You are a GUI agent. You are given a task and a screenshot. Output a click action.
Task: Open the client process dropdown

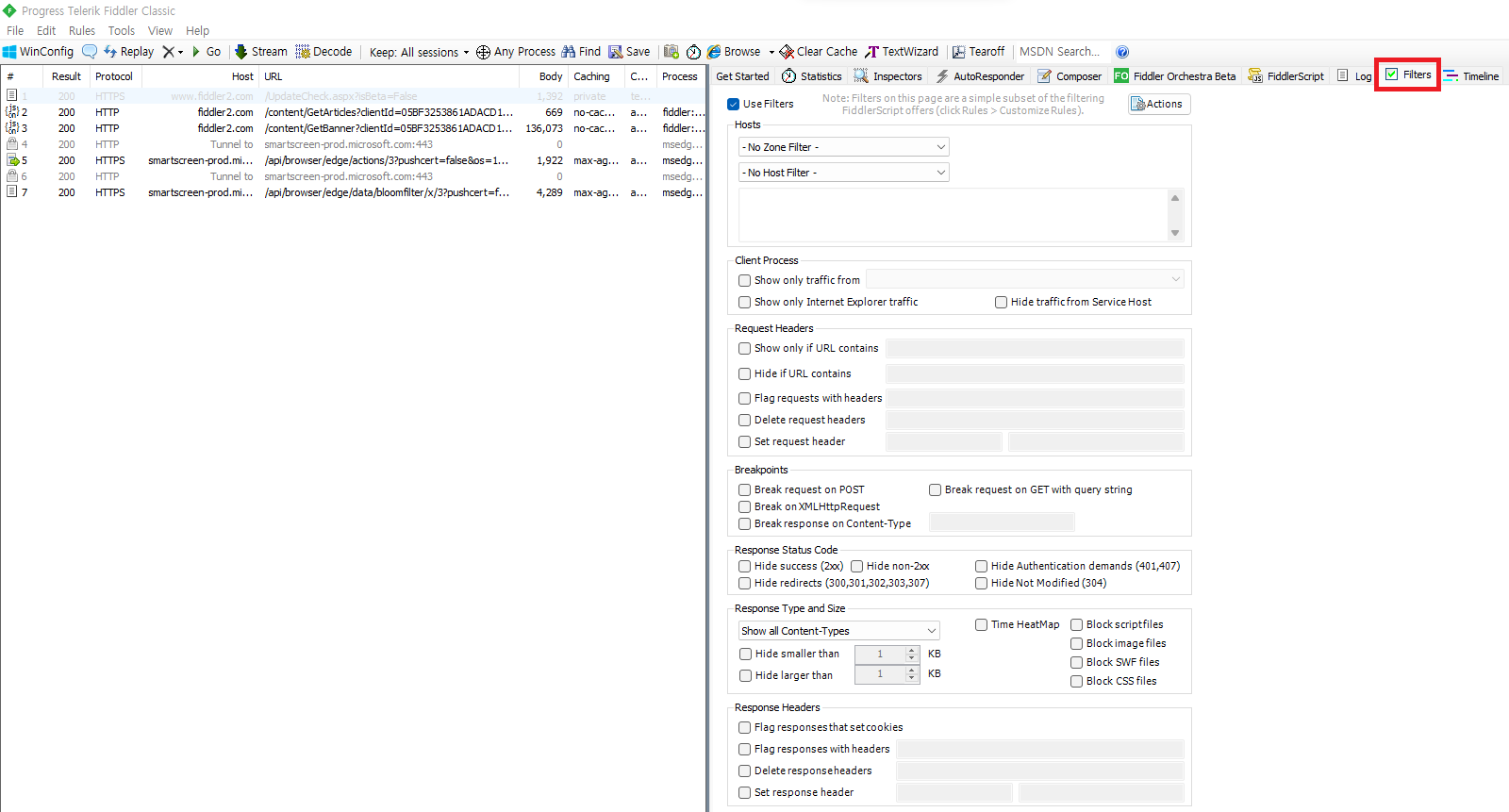[1025, 279]
